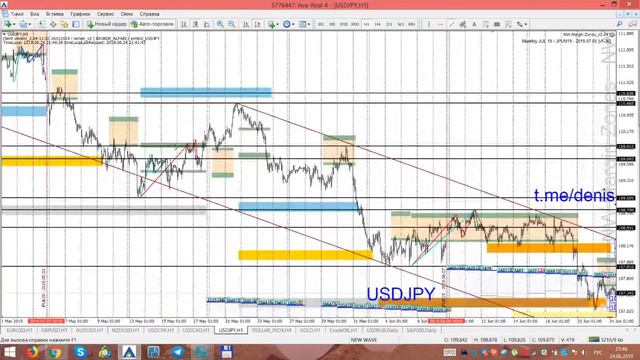This screenshot has height=360, width=640.
Task: Select the text A tool
Action: [x=474, y=24]
